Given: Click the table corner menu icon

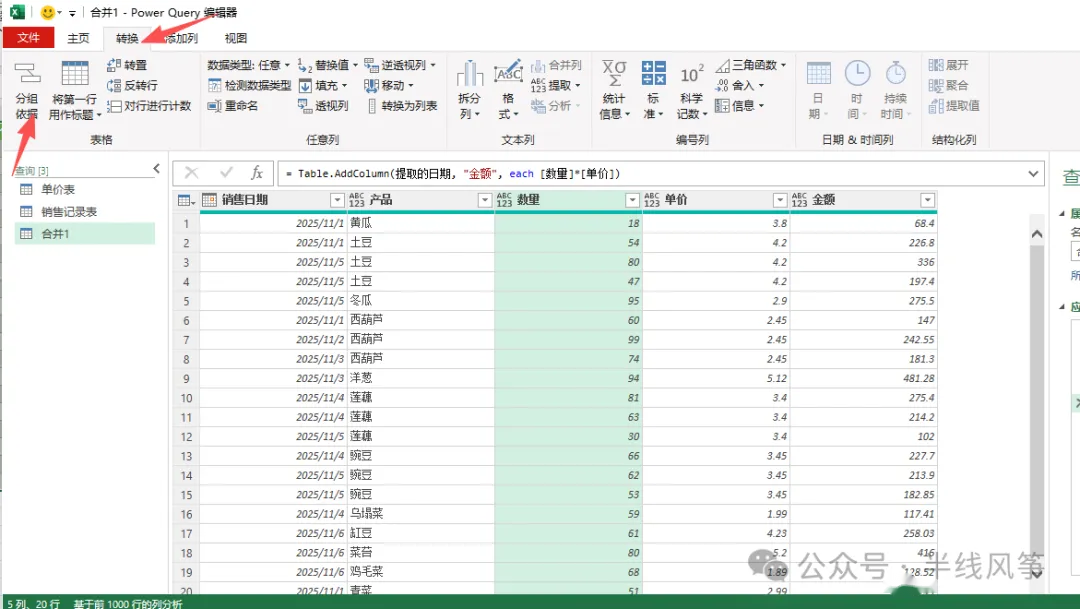Looking at the screenshot, I should pos(186,200).
